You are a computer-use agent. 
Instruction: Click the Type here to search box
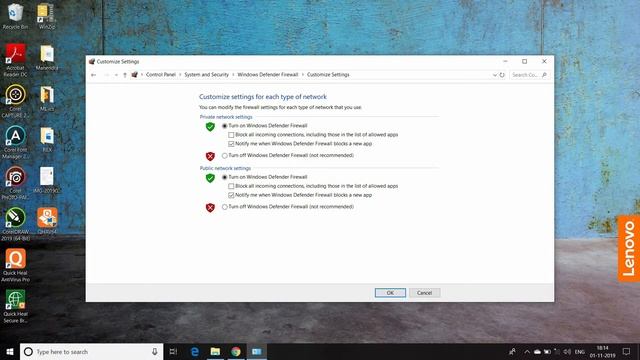[x=91, y=351]
